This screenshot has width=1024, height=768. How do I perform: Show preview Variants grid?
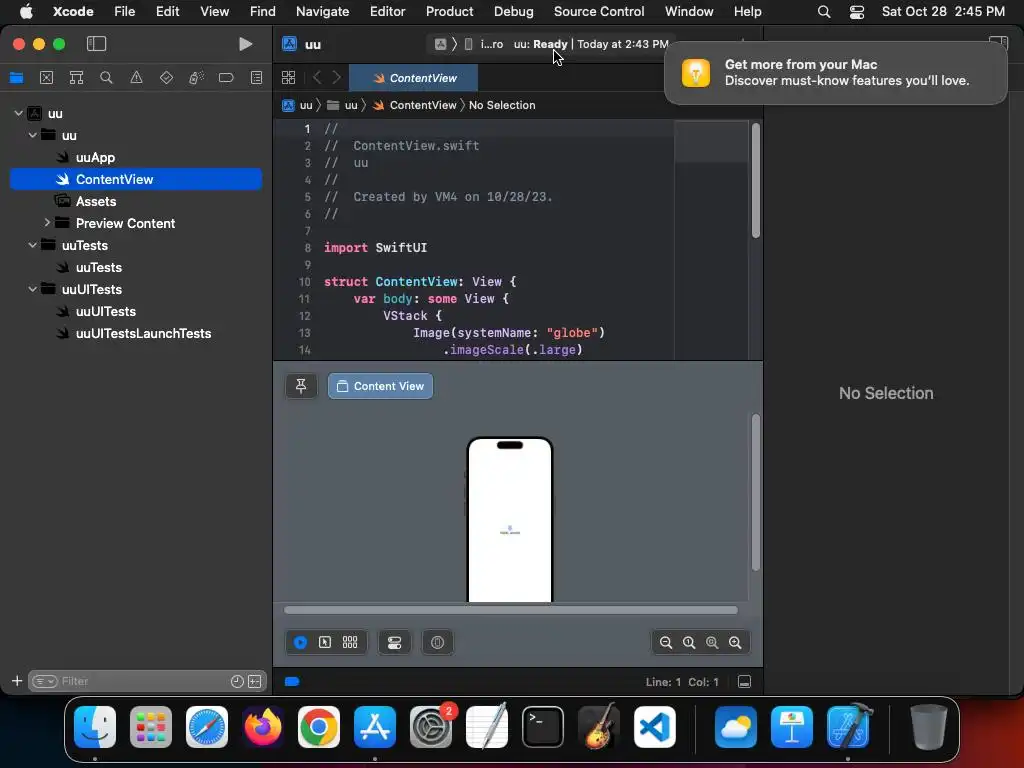350,643
